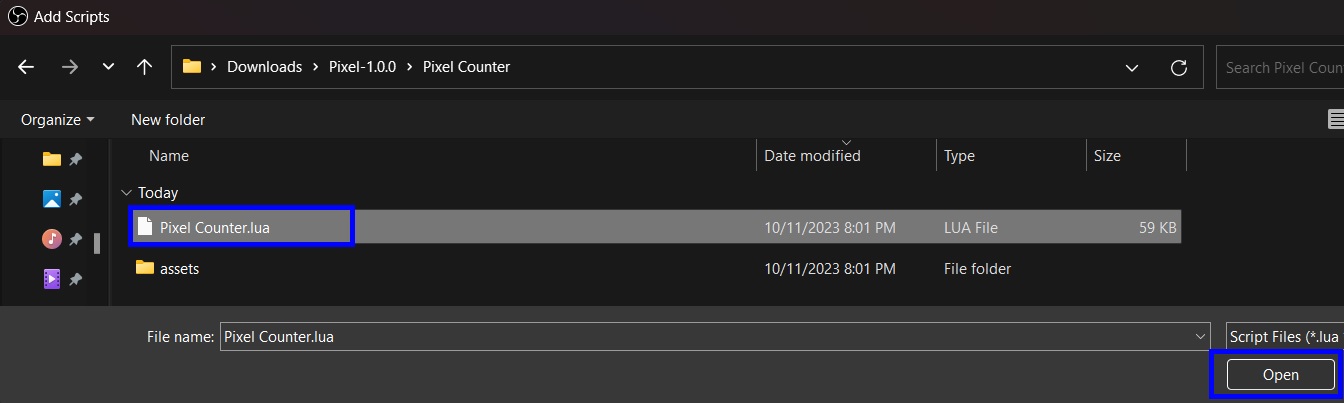Expand the address bar history dropdown
This screenshot has height=403, width=1344.
pos(1132,67)
